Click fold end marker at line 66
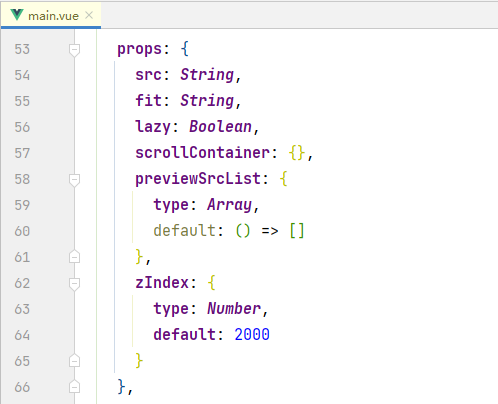Viewport: 498px width, 404px height. (x=74, y=387)
